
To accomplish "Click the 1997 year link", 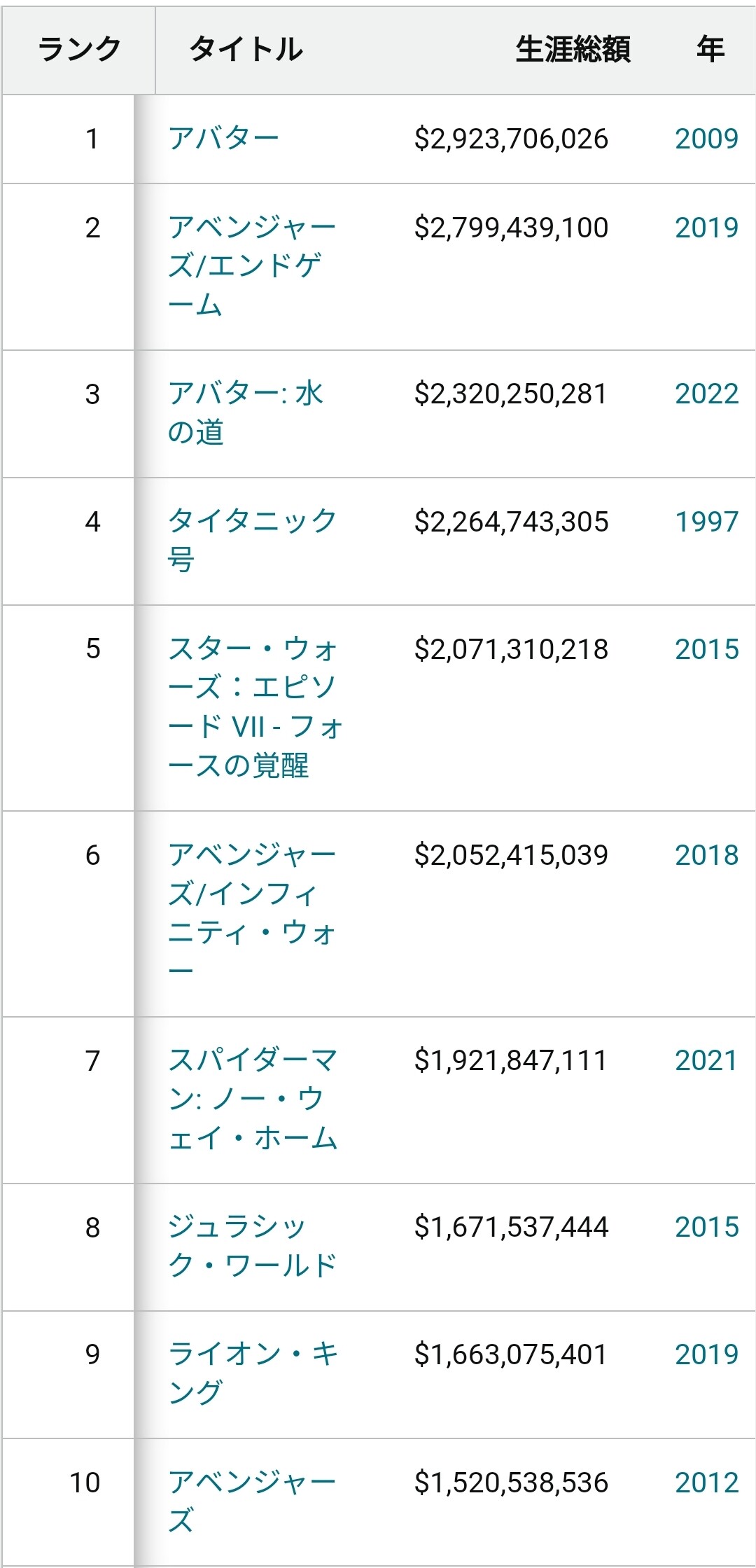I will pyautogui.click(x=706, y=522).
